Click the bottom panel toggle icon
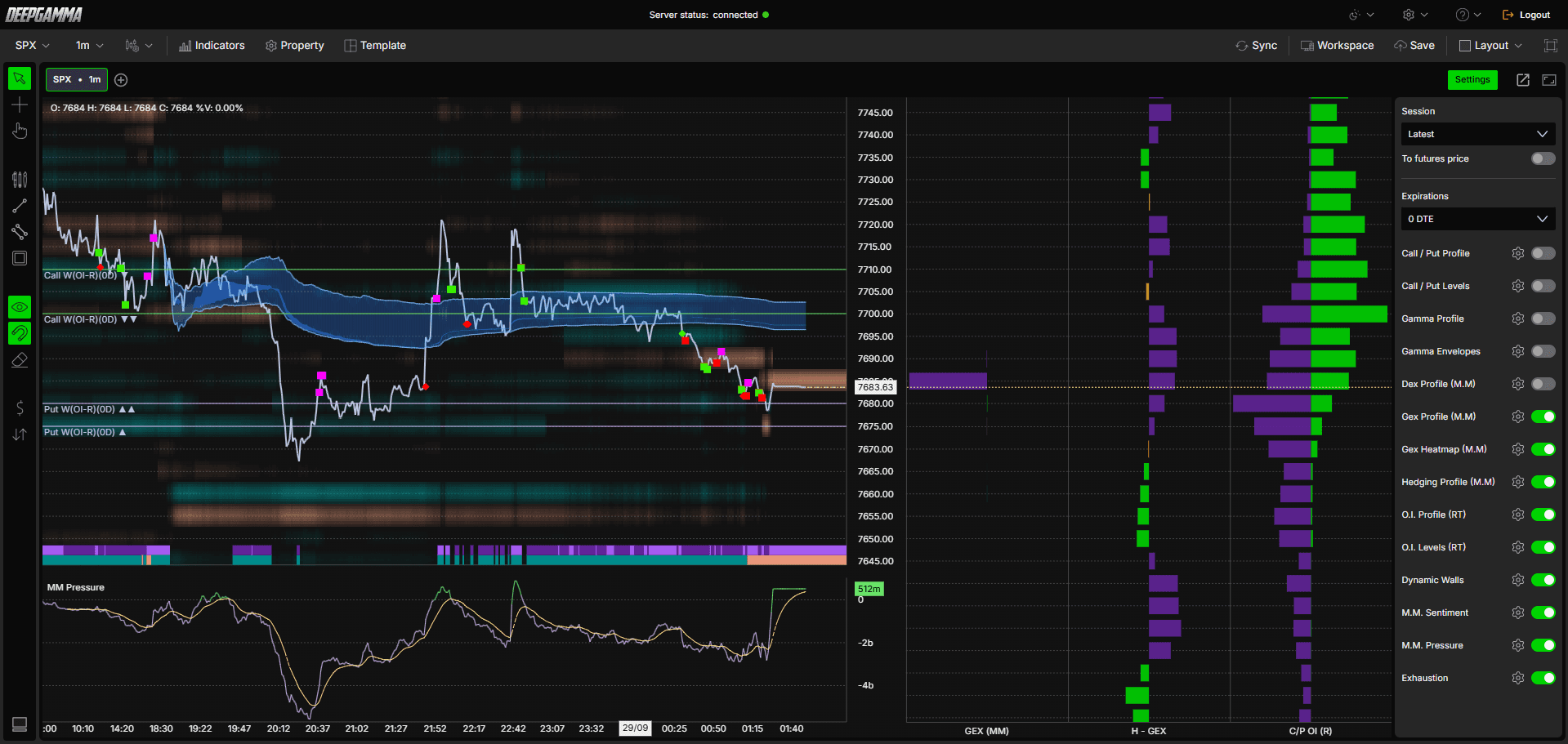 pos(20,724)
